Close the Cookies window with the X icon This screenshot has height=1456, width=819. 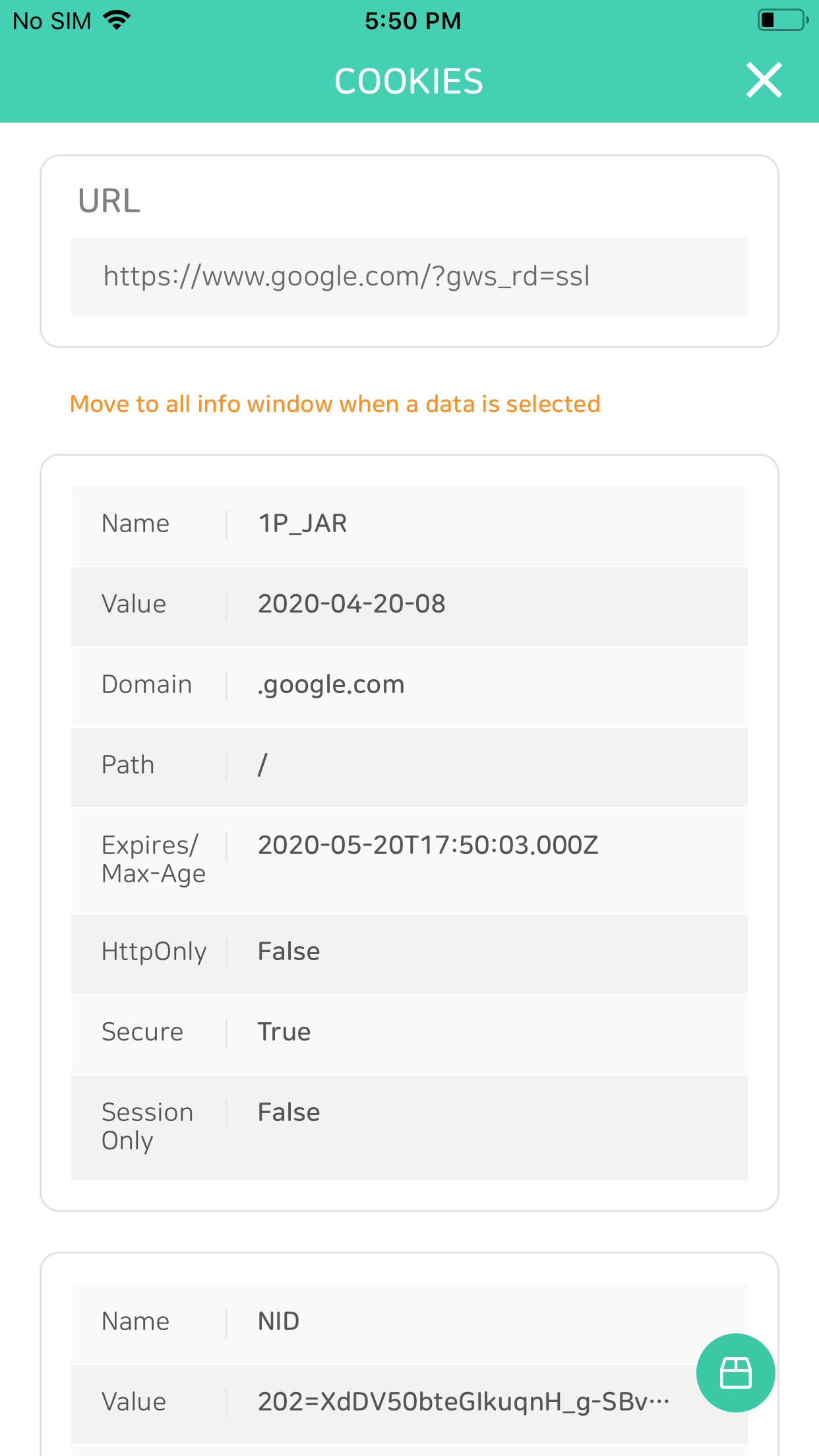tap(764, 80)
